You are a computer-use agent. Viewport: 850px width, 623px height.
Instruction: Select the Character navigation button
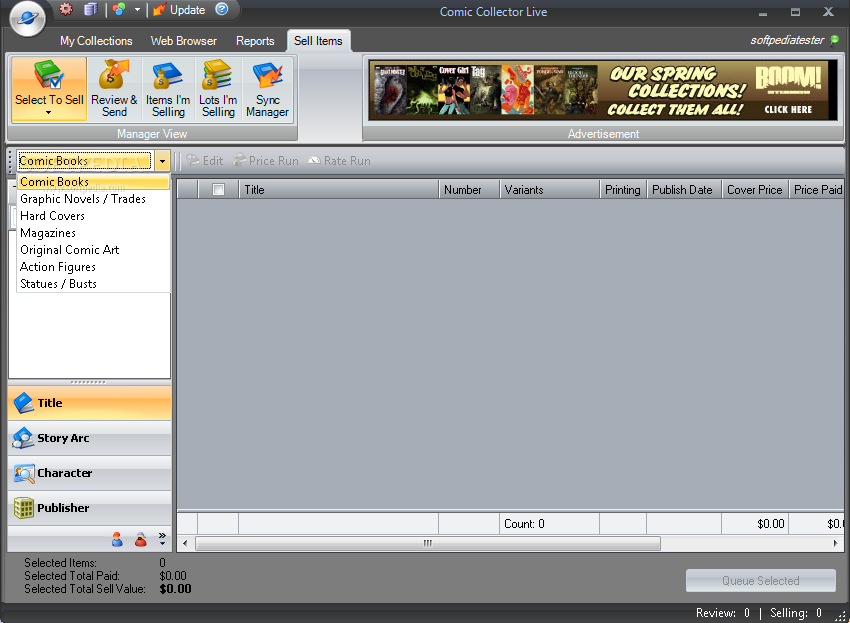click(x=90, y=473)
